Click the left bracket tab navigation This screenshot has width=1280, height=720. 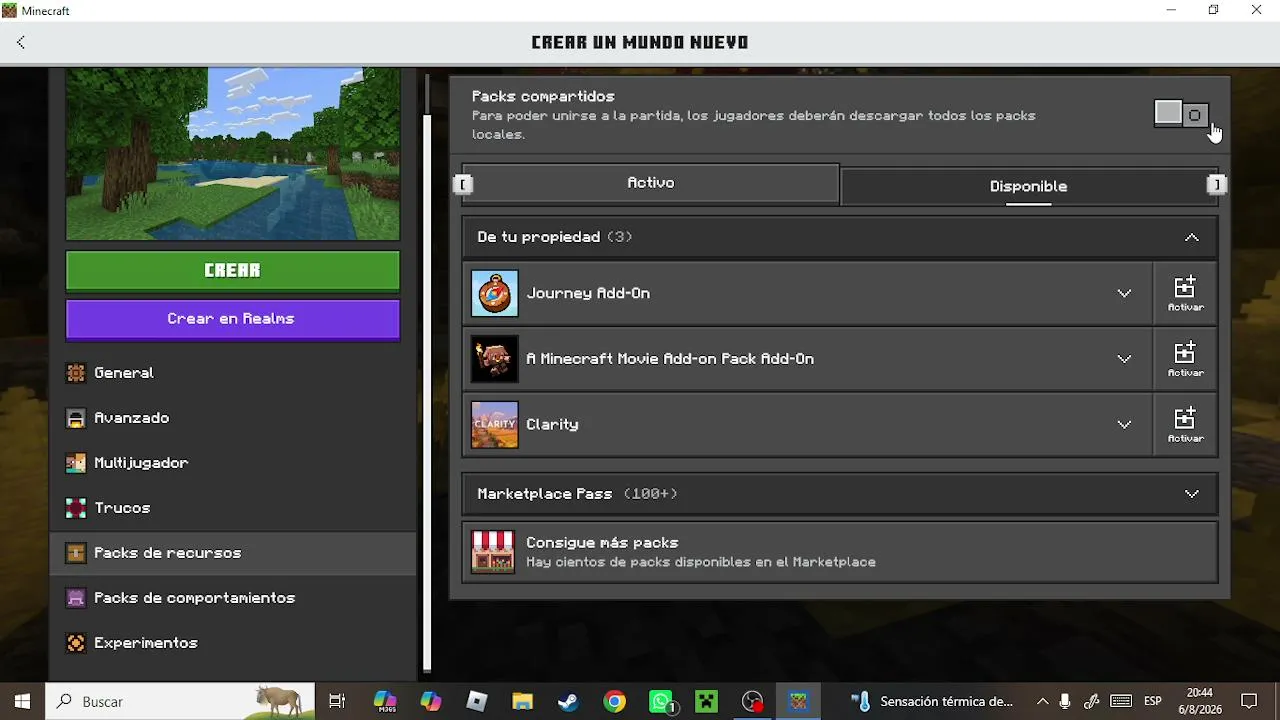pyautogui.click(x=462, y=184)
